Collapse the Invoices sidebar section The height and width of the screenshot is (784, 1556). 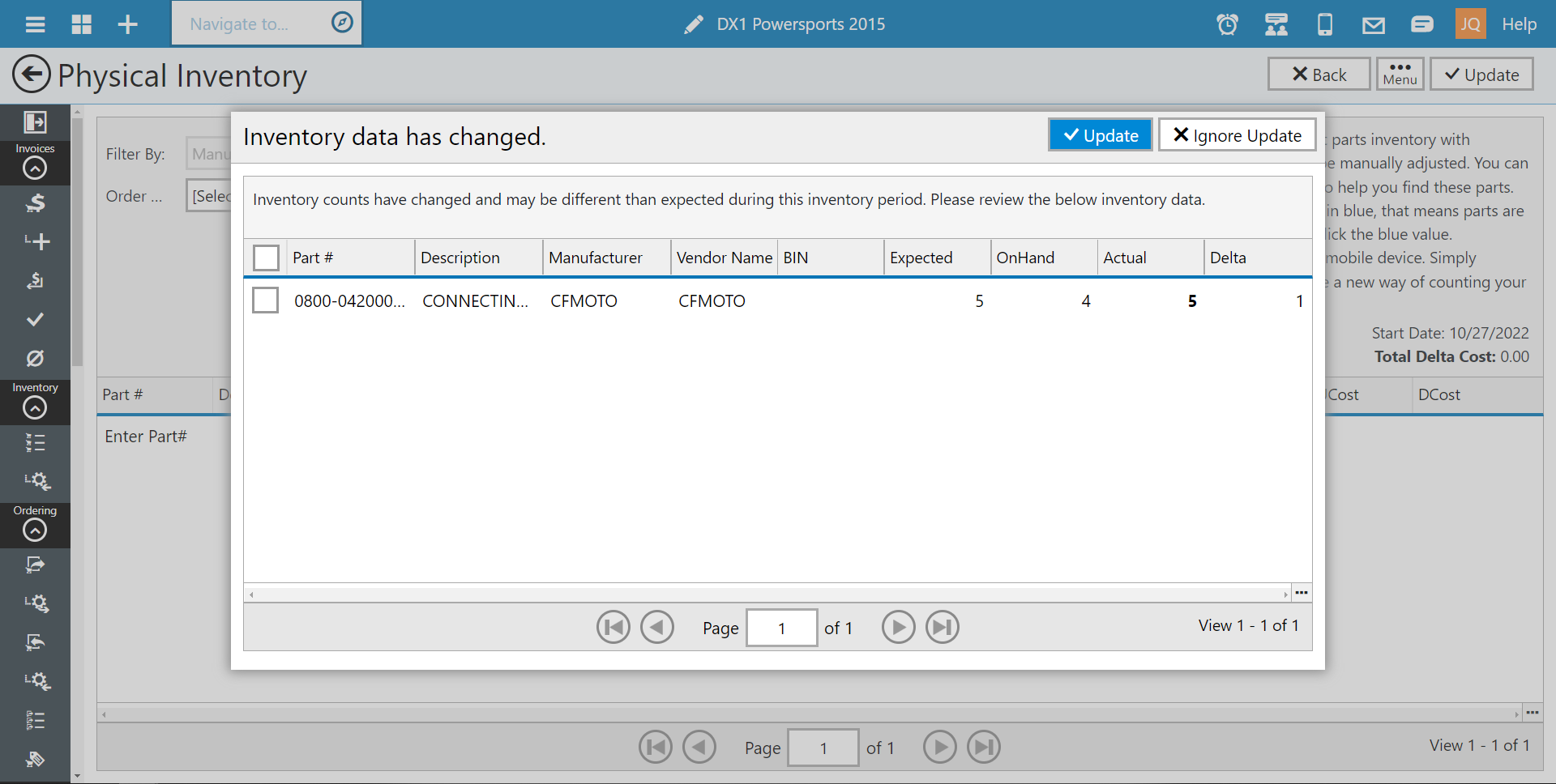click(x=35, y=168)
